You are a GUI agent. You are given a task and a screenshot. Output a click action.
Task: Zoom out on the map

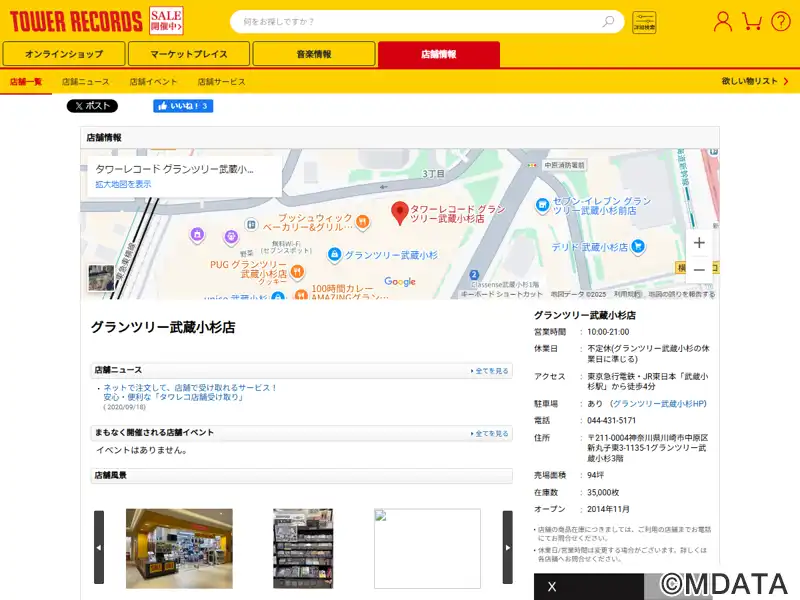[x=699, y=269]
